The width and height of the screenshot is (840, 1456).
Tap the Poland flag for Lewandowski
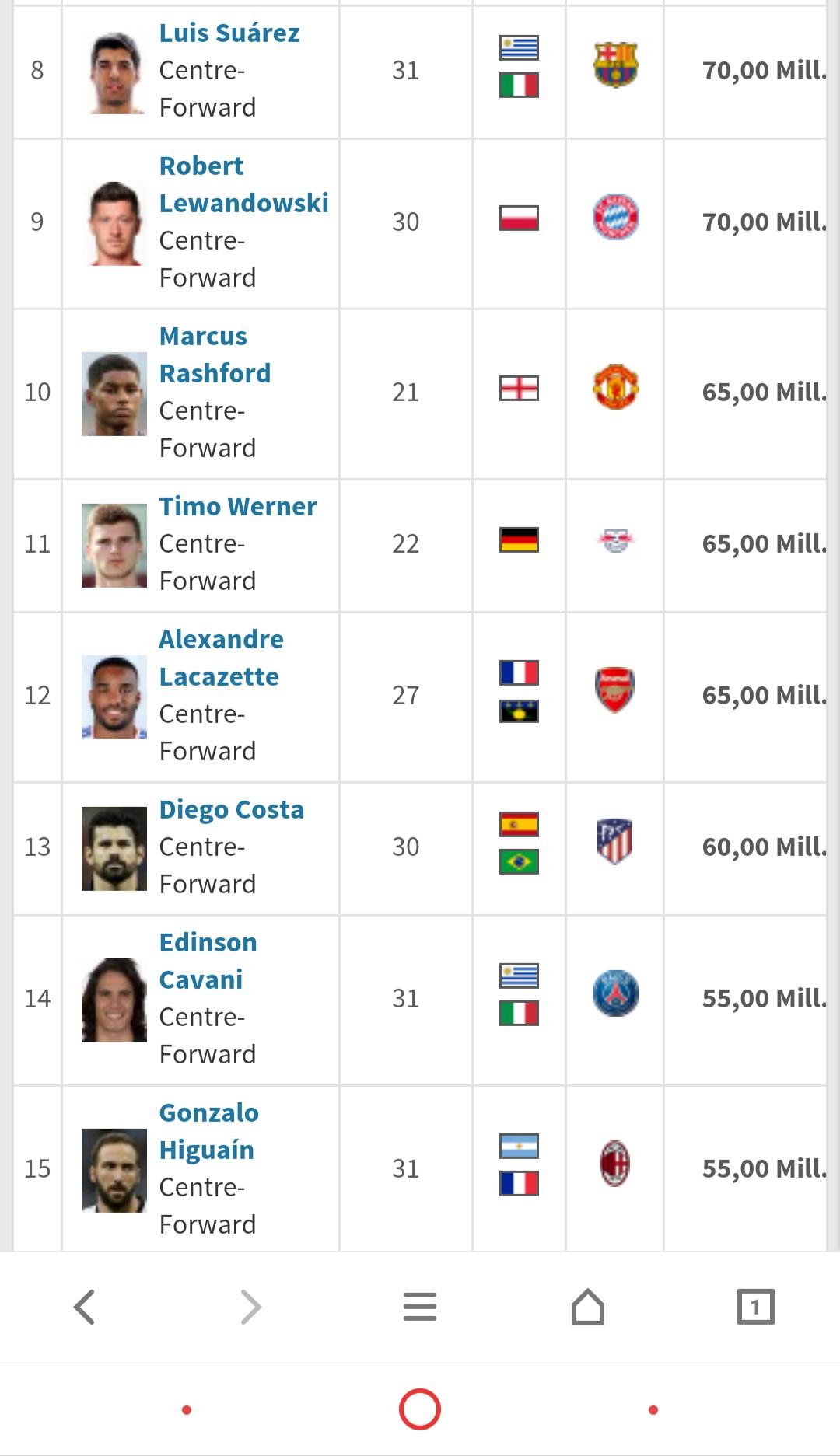click(519, 218)
